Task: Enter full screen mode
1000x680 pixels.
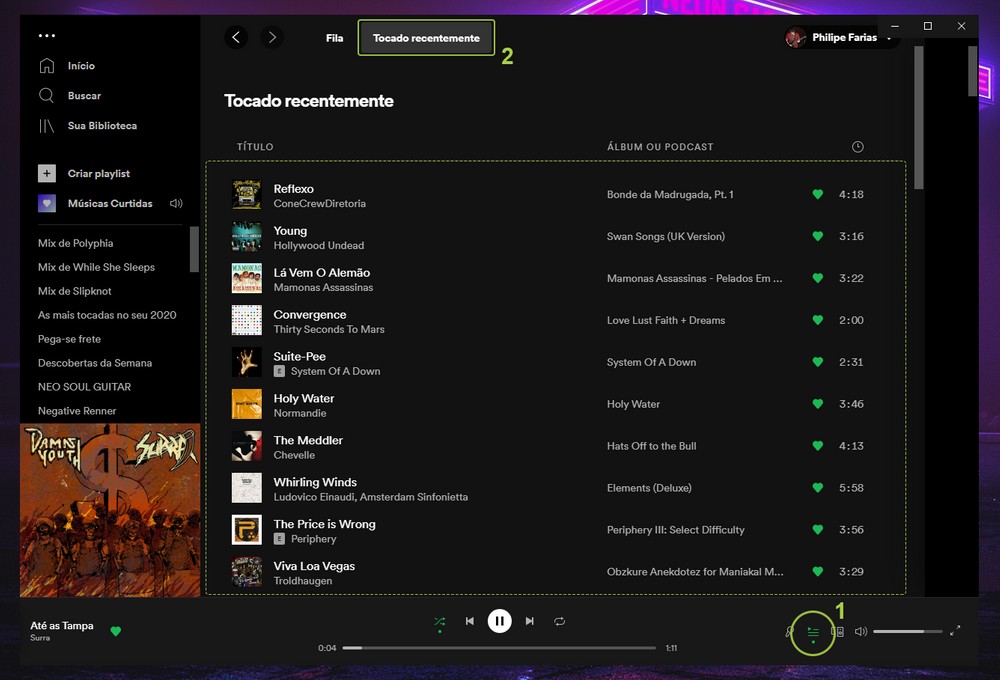Action: (x=955, y=630)
